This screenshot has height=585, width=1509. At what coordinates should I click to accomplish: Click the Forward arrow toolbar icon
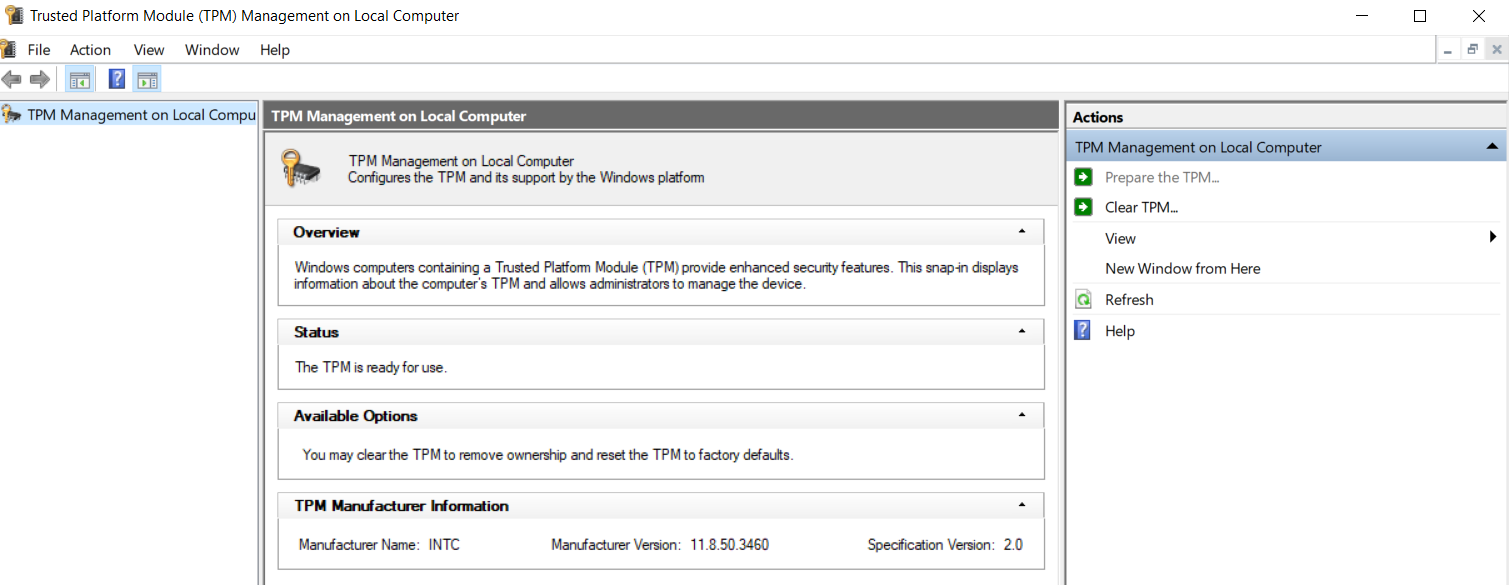[x=40, y=79]
